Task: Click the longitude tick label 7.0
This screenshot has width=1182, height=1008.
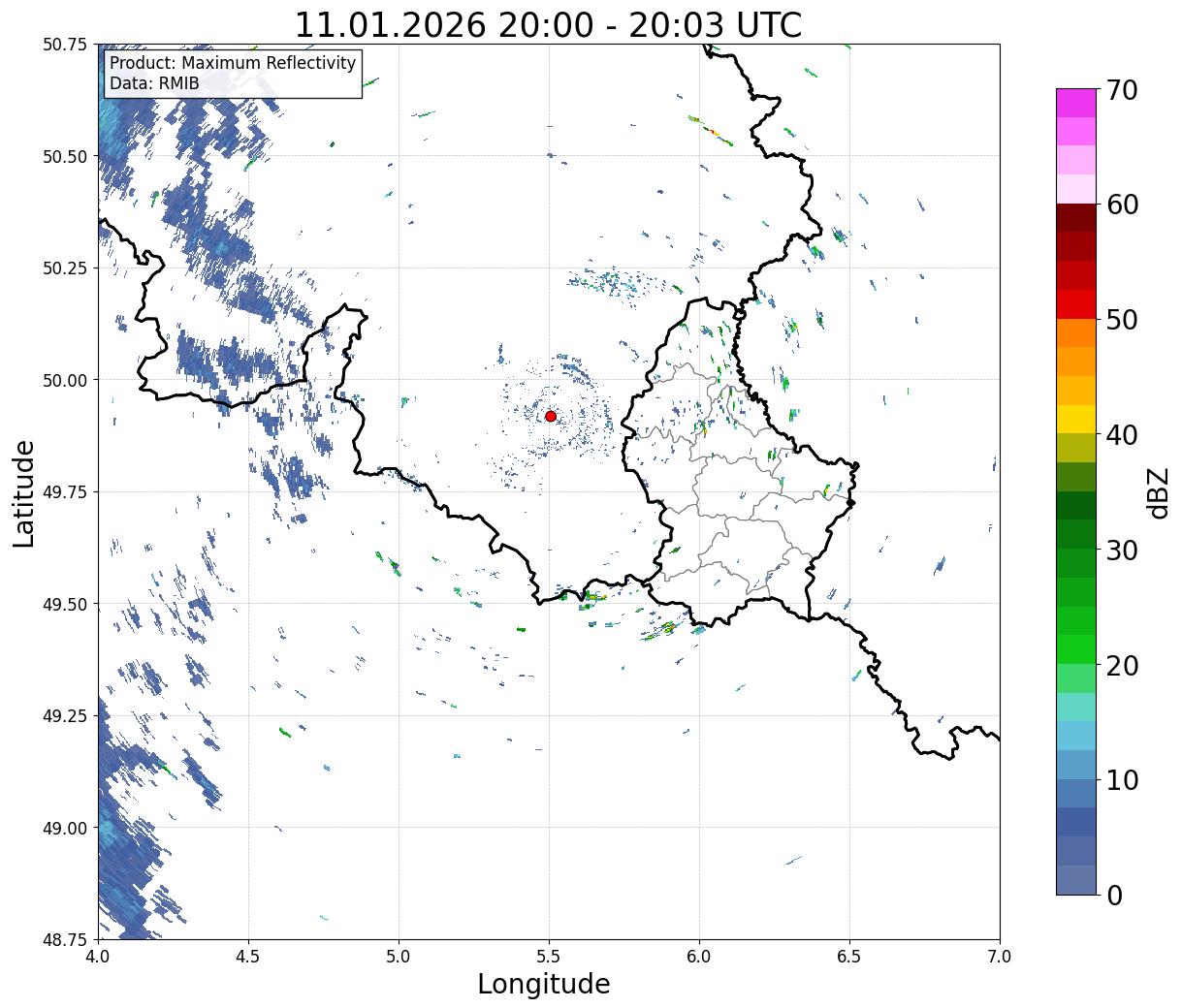Action: [1000, 956]
